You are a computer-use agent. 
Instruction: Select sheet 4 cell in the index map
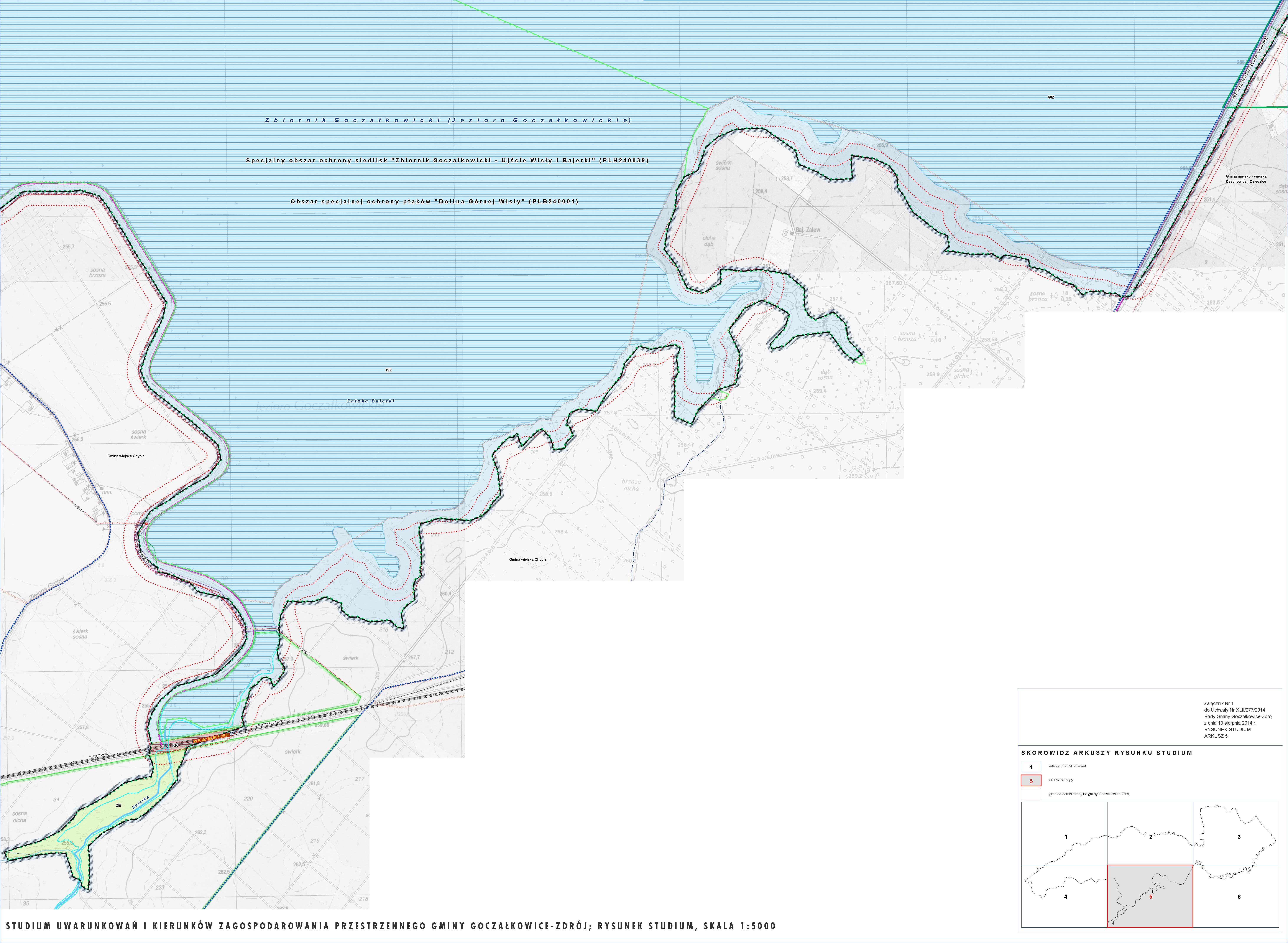click(x=1064, y=896)
